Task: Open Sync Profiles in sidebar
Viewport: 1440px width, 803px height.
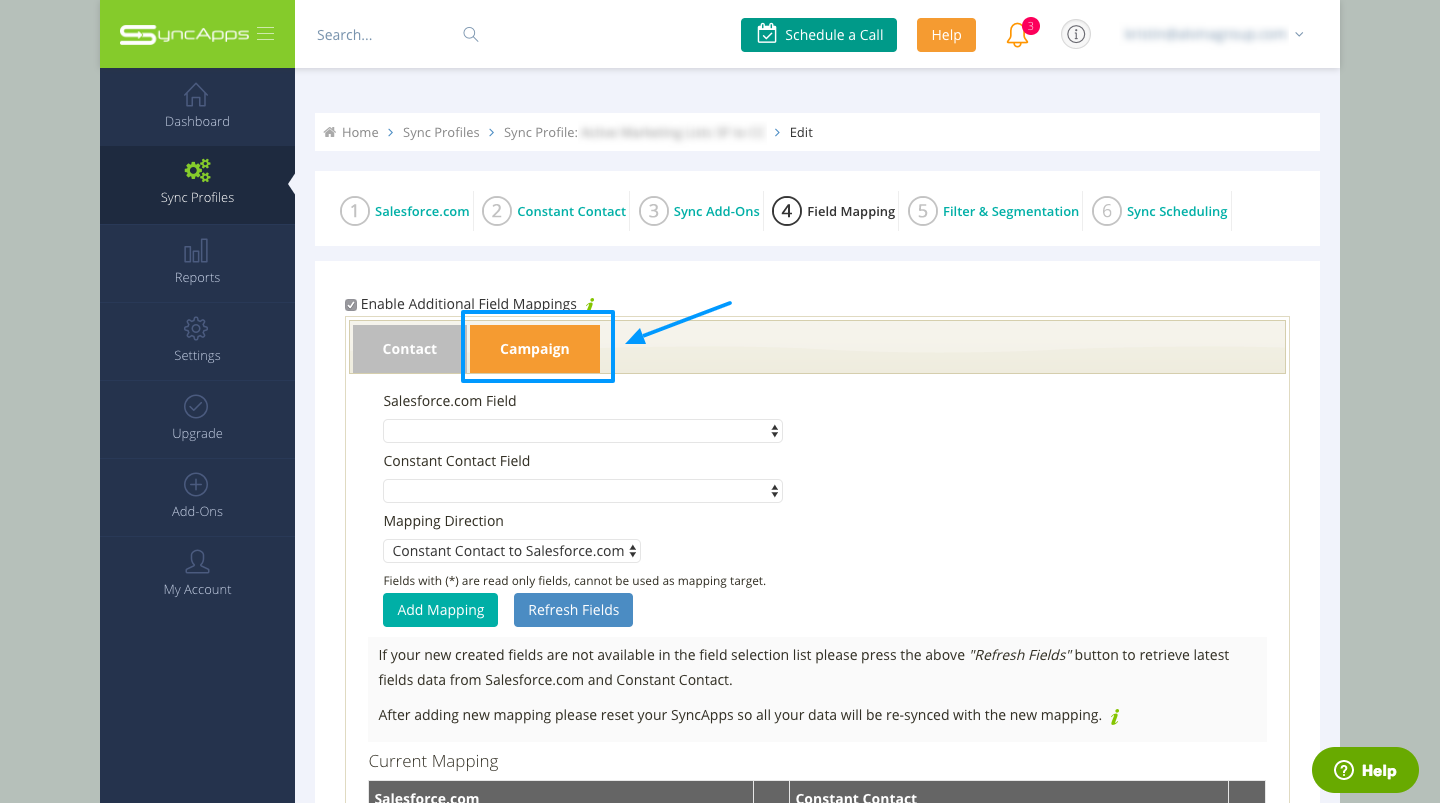Action: [x=197, y=183]
